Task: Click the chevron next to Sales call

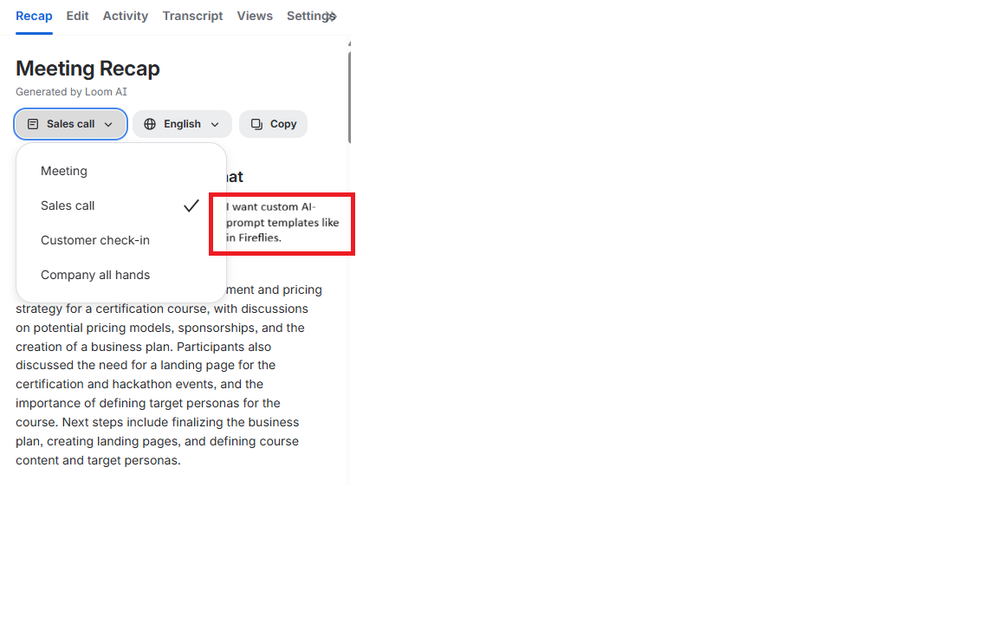Action: click(108, 125)
